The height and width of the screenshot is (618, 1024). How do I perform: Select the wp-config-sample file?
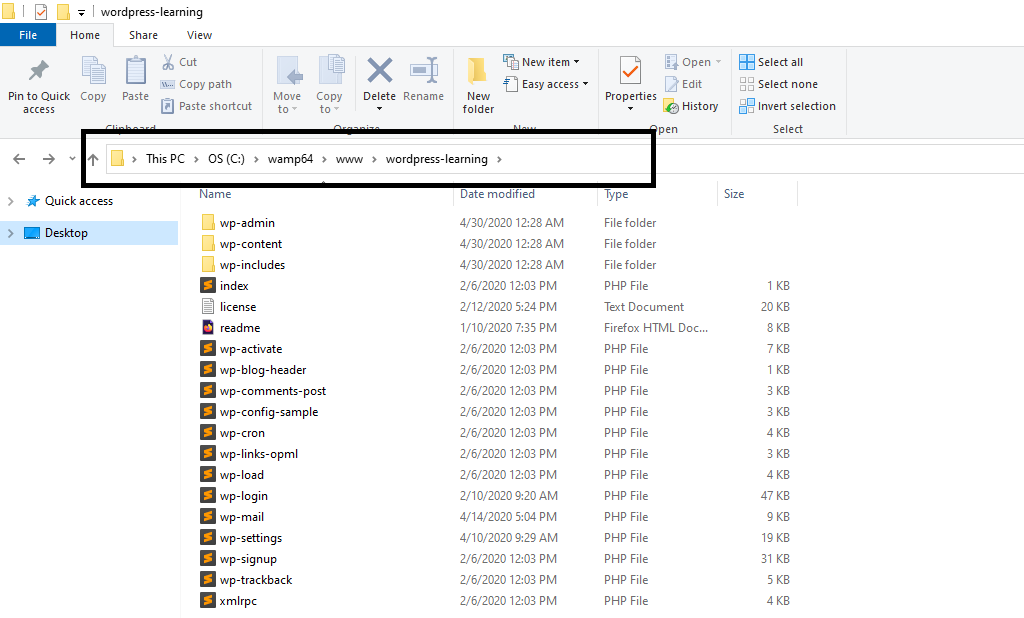click(268, 412)
